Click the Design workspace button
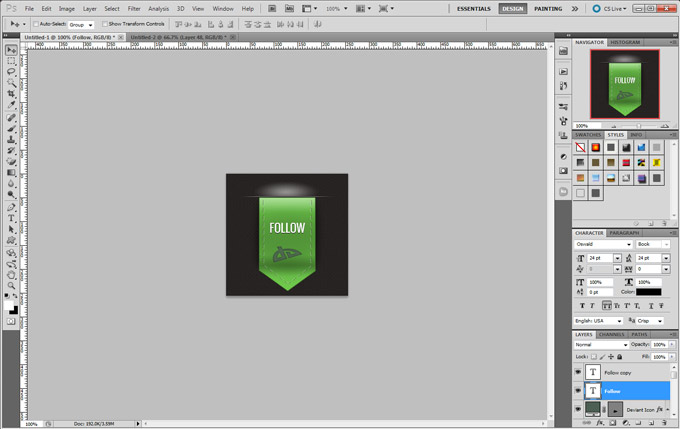This screenshot has height=429, width=680. pos(513,9)
